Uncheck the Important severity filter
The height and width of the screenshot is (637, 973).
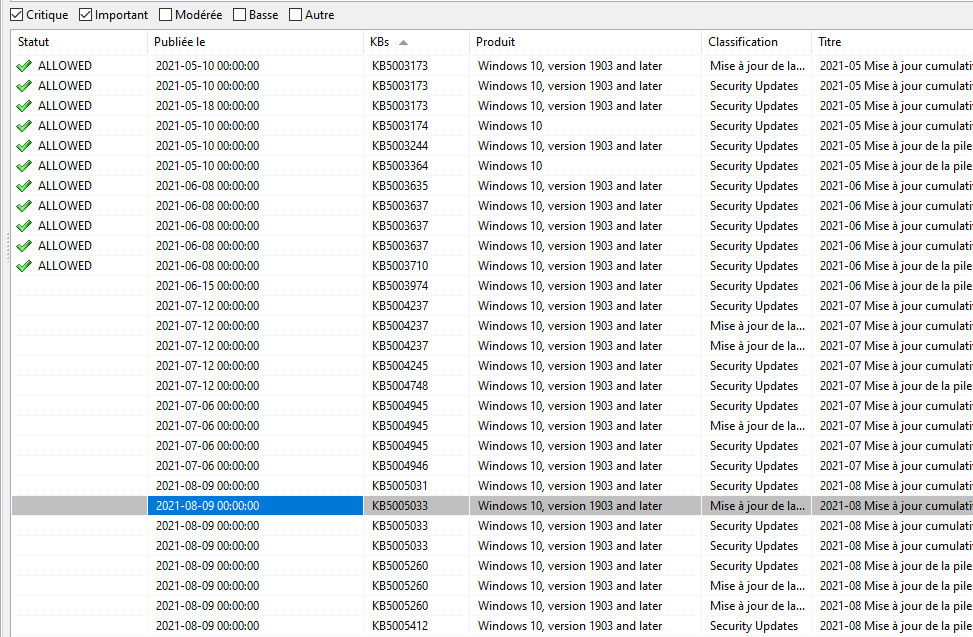[86, 15]
